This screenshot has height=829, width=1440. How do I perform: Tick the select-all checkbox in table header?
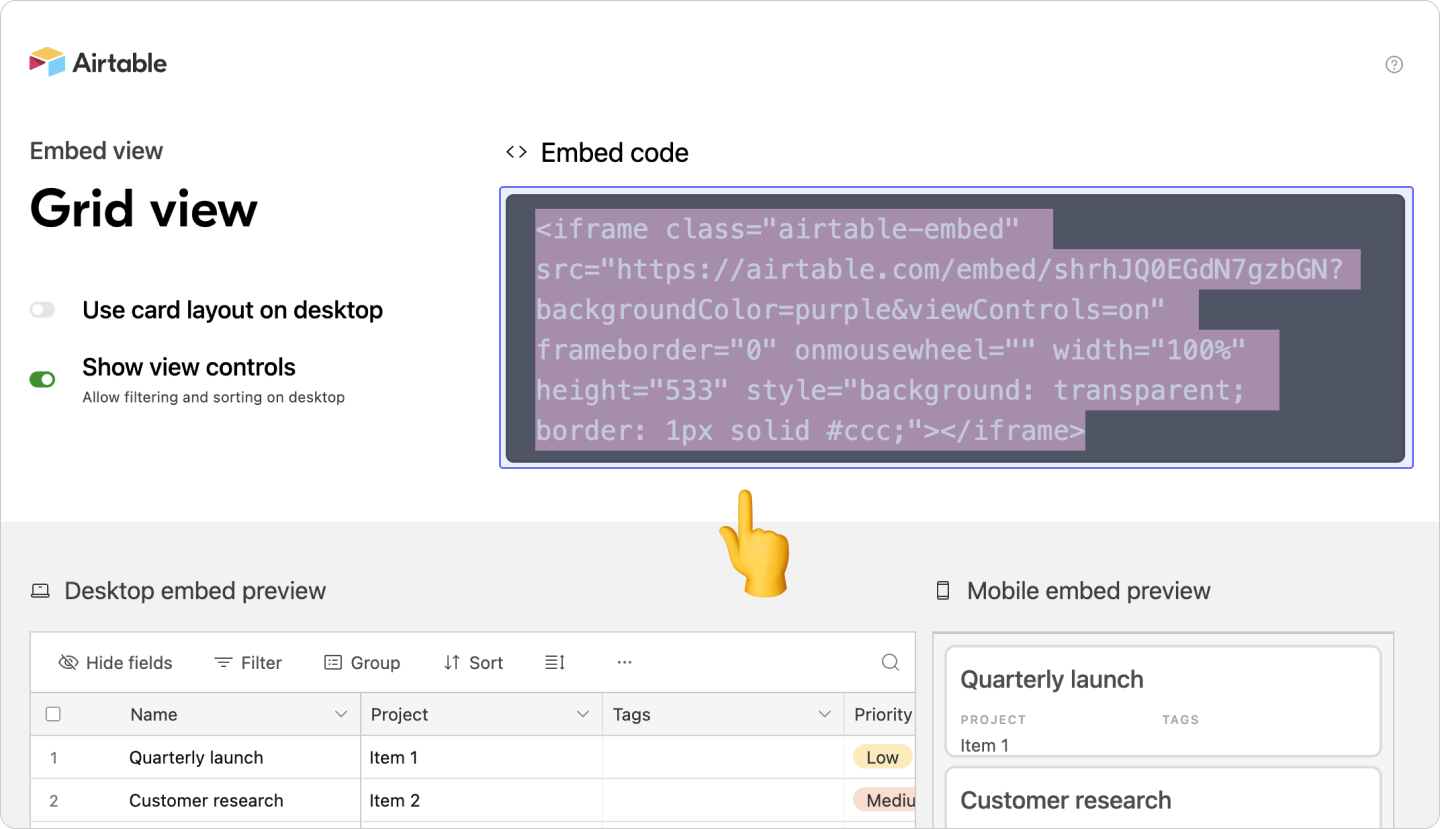pos(53,714)
